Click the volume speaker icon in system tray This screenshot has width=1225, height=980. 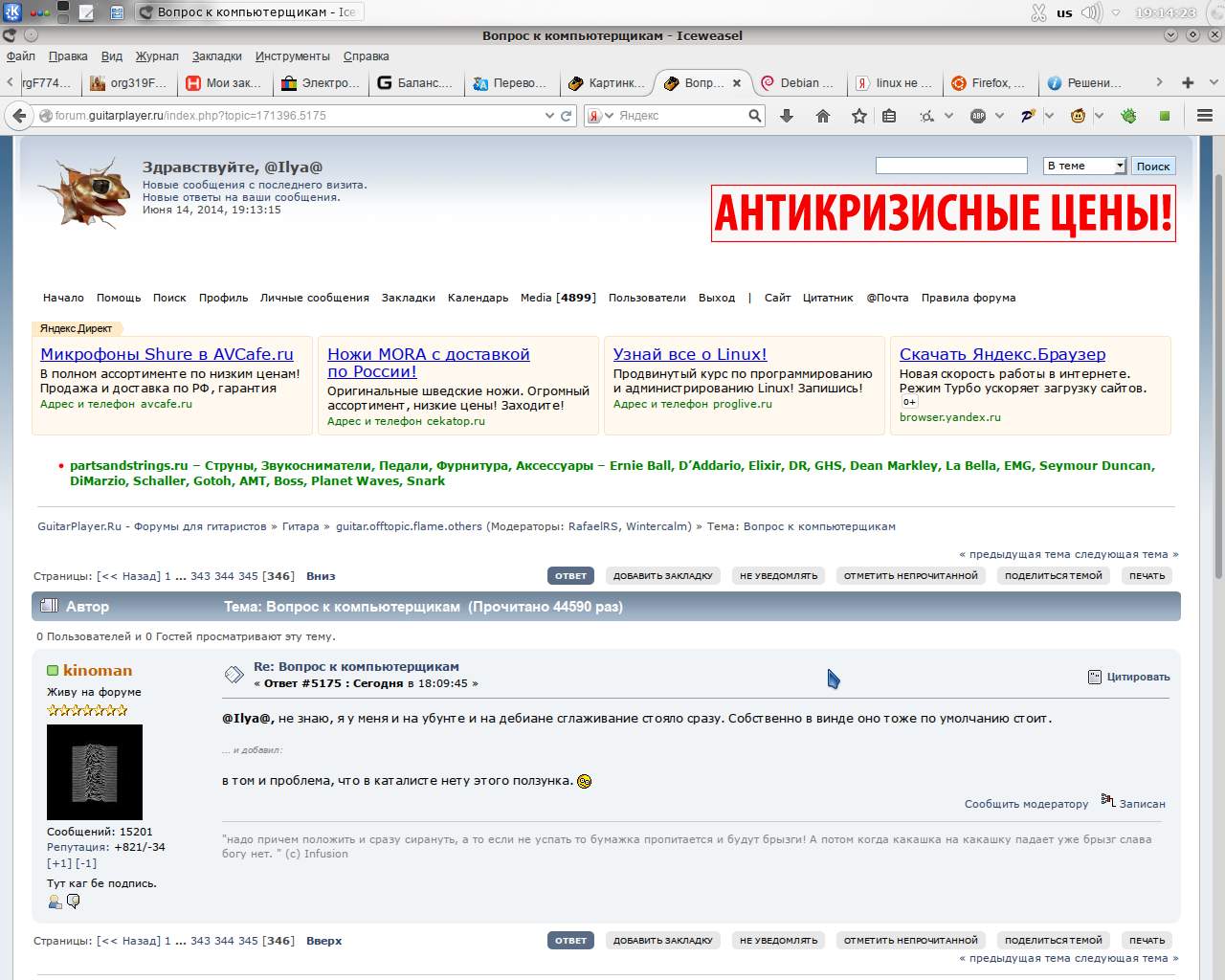(x=1091, y=12)
